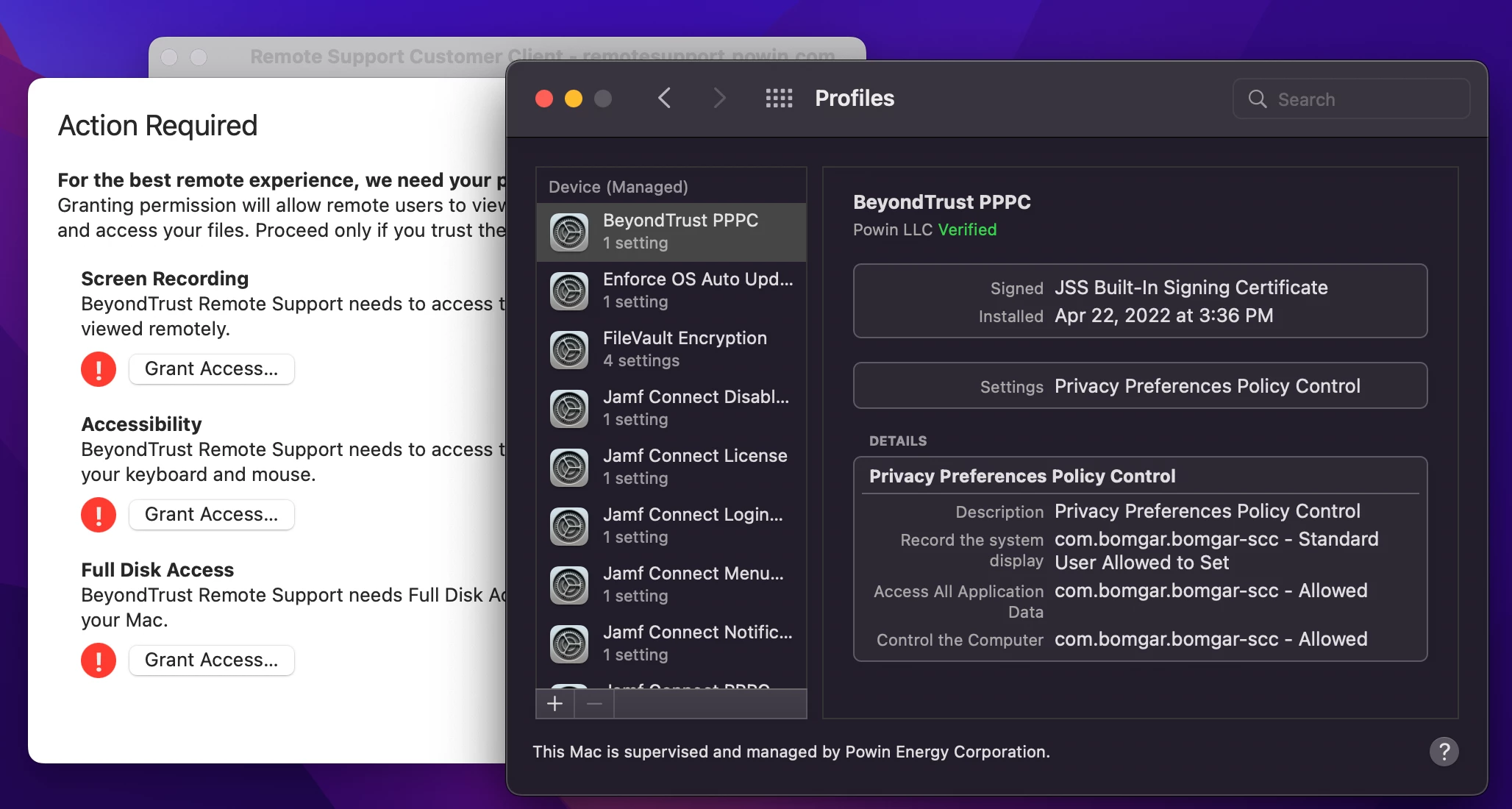This screenshot has width=1512, height=809.
Task: Grant Access for Screen Recording
Action: pos(212,369)
